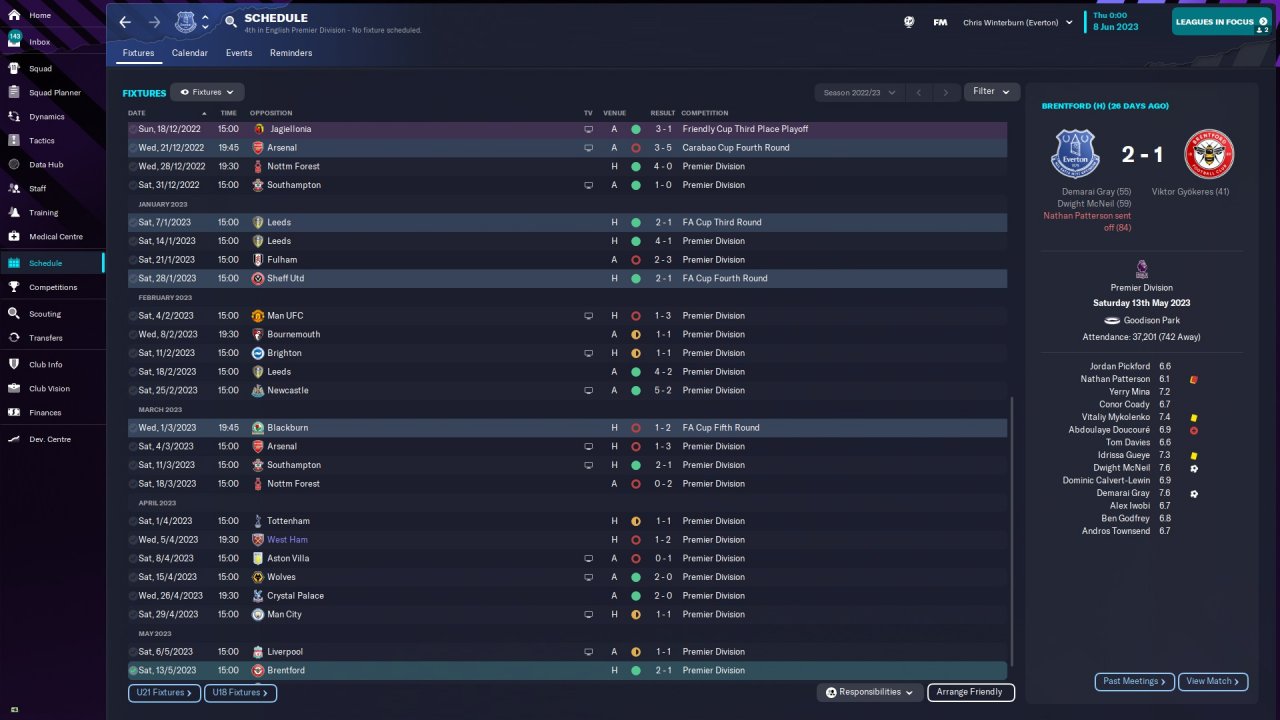Open the Home icon in the sidebar

[x=14, y=16]
